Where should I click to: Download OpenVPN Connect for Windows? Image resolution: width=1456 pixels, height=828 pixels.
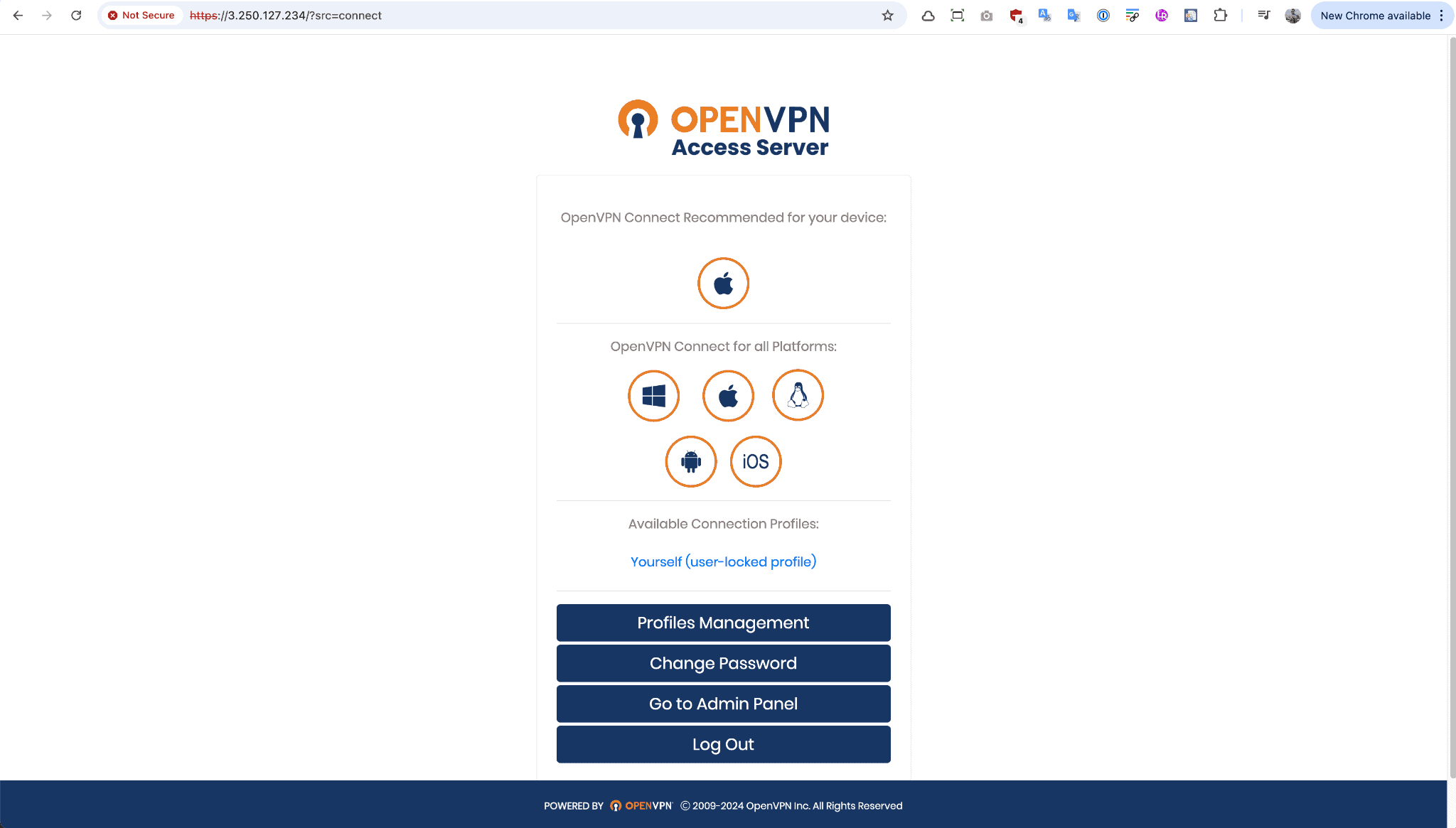point(653,396)
